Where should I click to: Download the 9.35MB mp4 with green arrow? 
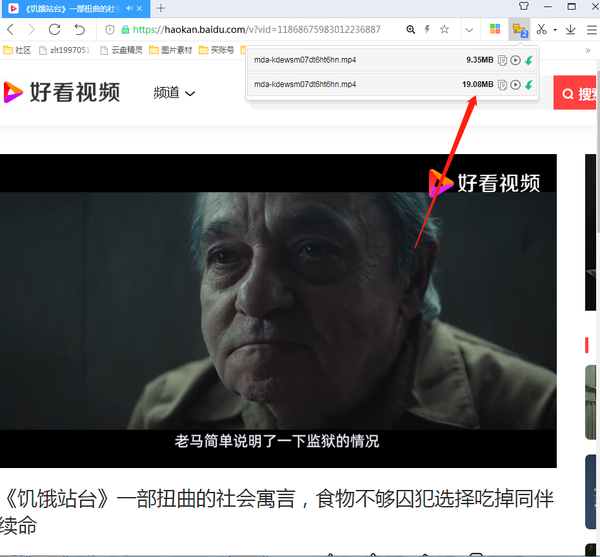529,60
